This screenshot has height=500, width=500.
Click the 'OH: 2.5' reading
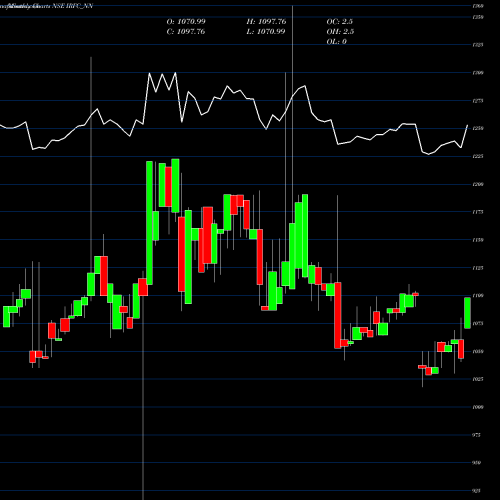point(340,32)
